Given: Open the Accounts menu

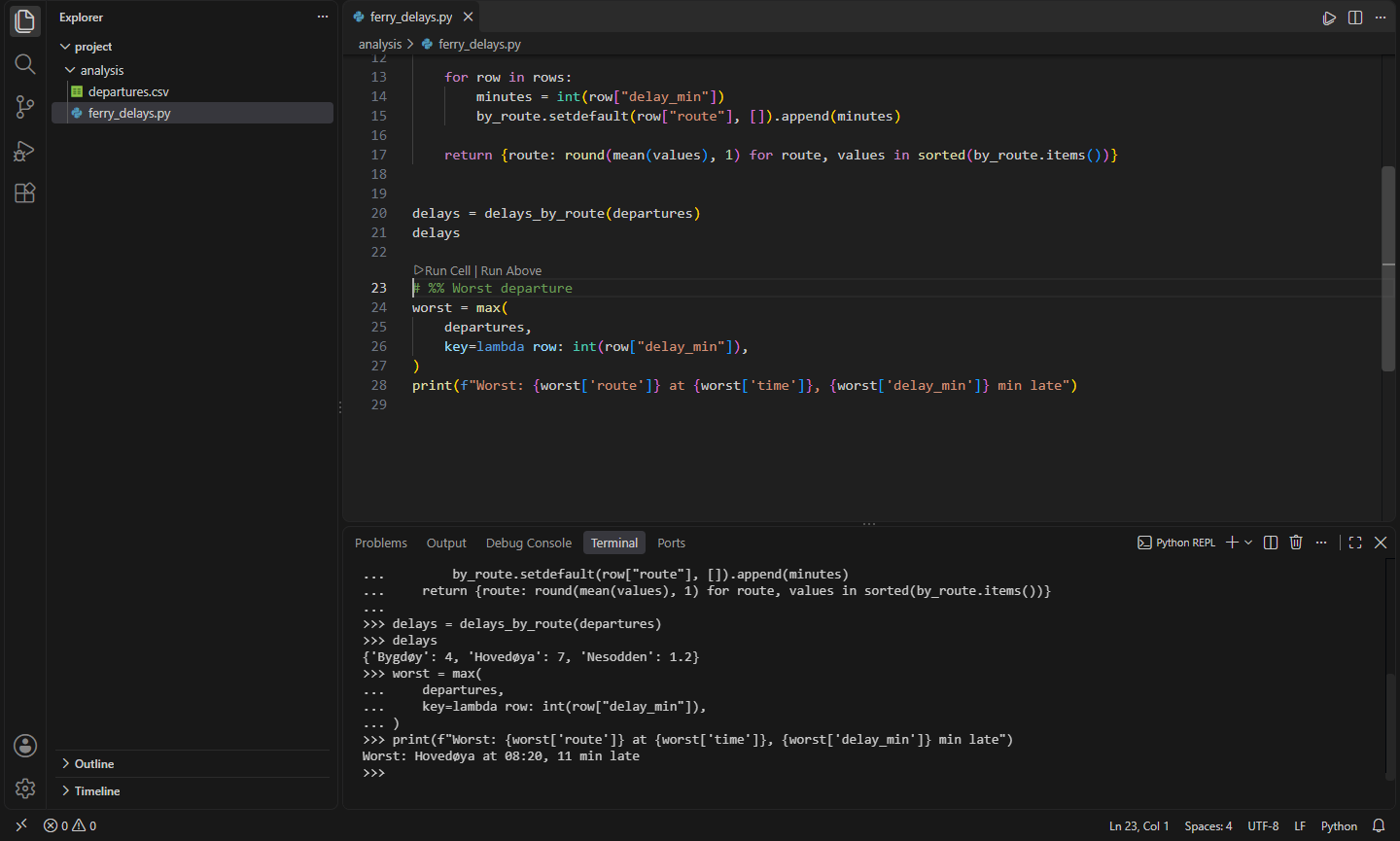Looking at the screenshot, I should 25,746.
